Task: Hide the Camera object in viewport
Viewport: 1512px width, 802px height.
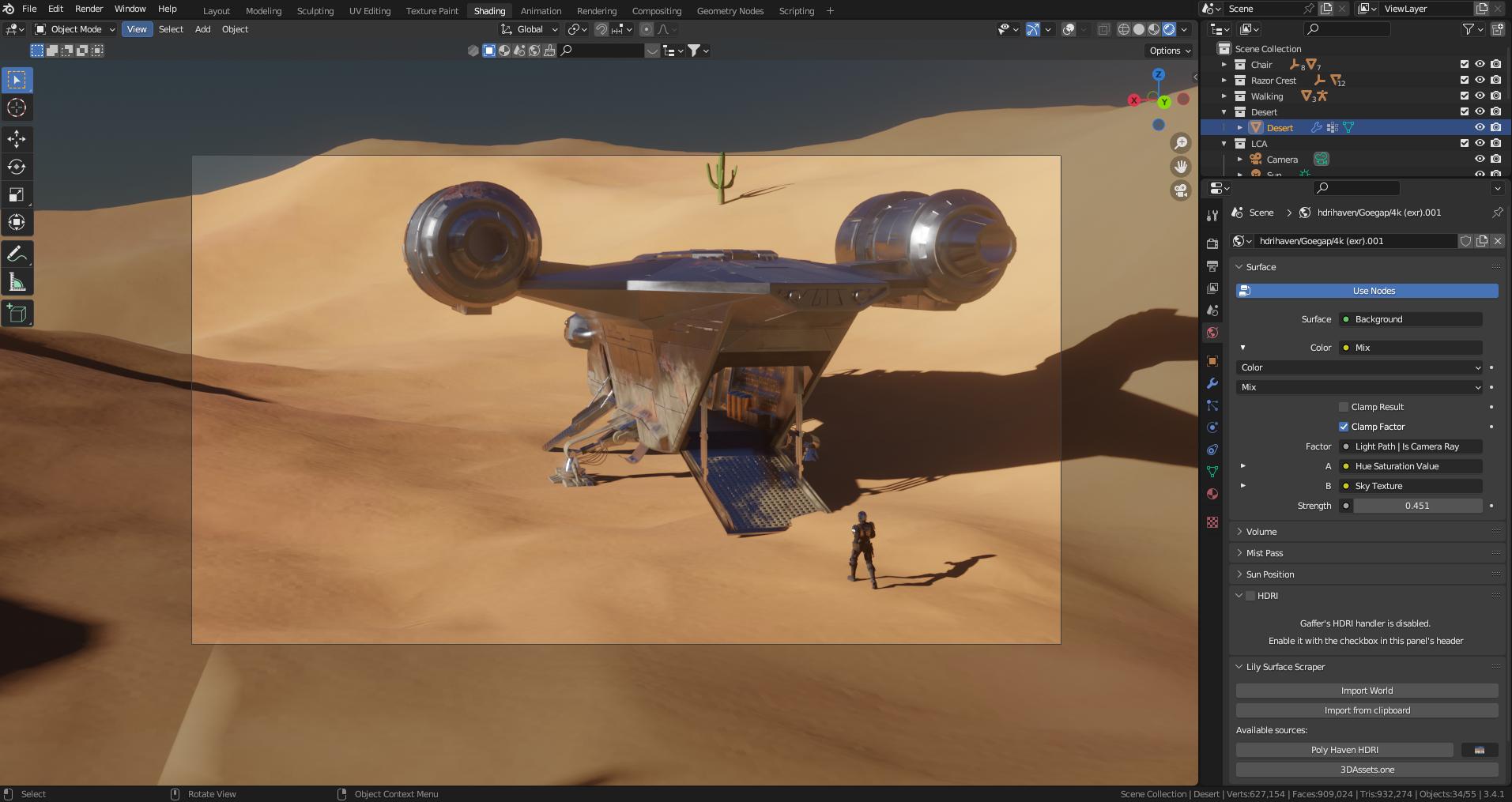Action: 1480,159
